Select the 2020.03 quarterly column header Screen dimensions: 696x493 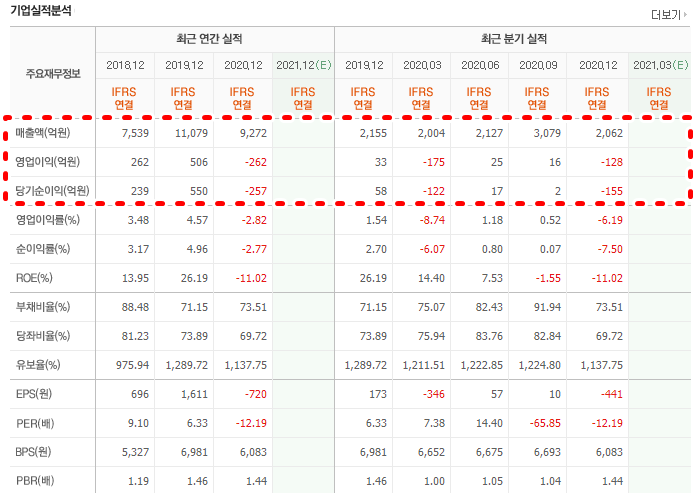click(422, 65)
